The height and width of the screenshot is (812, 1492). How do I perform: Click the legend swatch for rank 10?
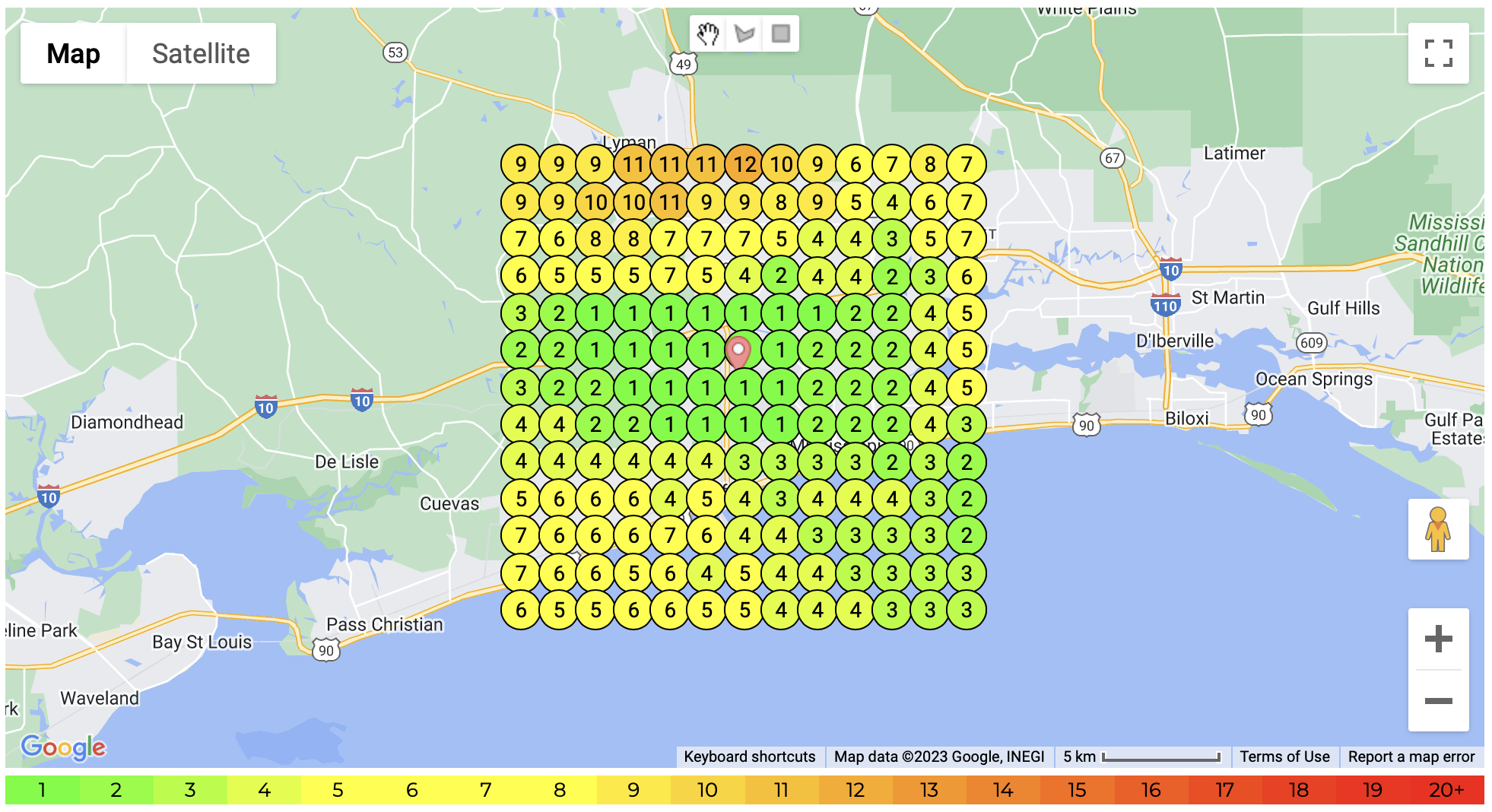[x=707, y=790]
